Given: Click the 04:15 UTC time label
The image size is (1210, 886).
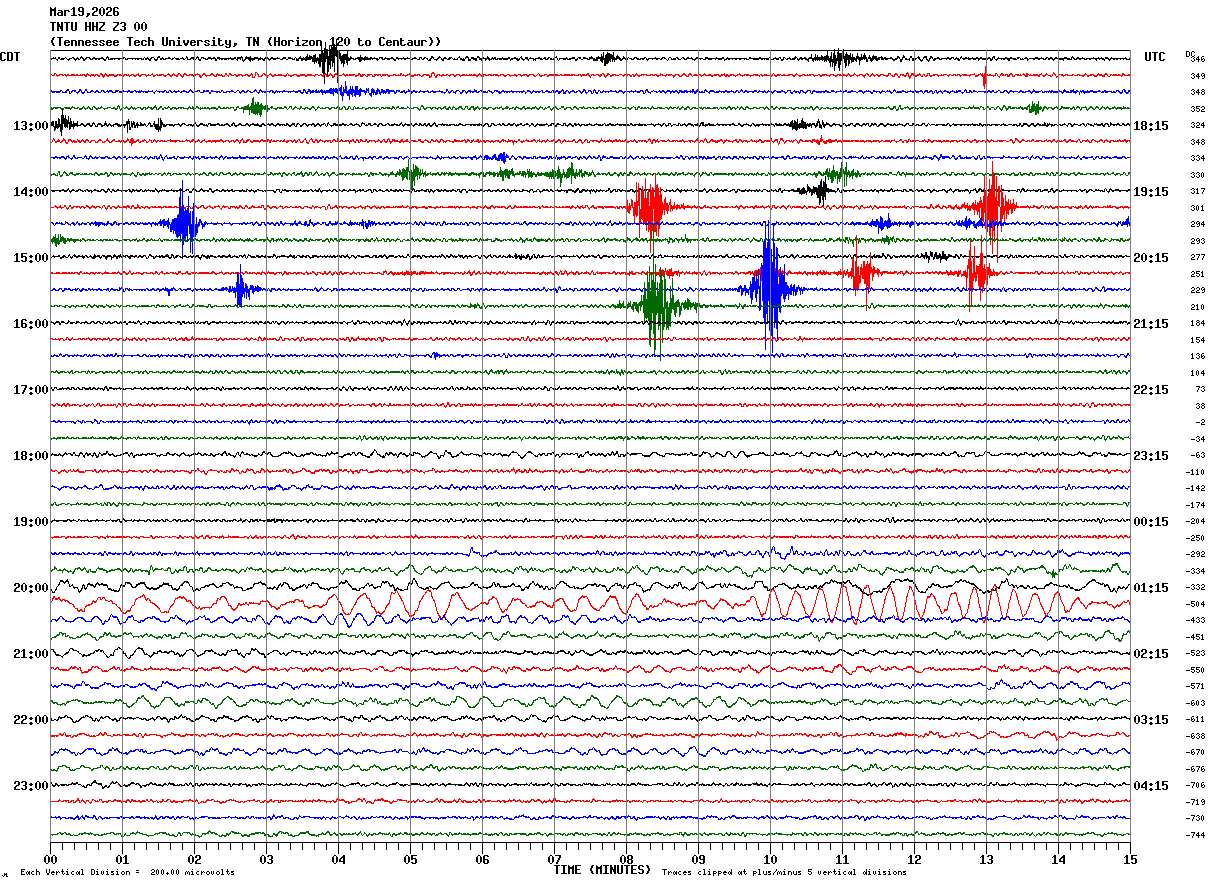Looking at the screenshot, I should point(1152,786).
